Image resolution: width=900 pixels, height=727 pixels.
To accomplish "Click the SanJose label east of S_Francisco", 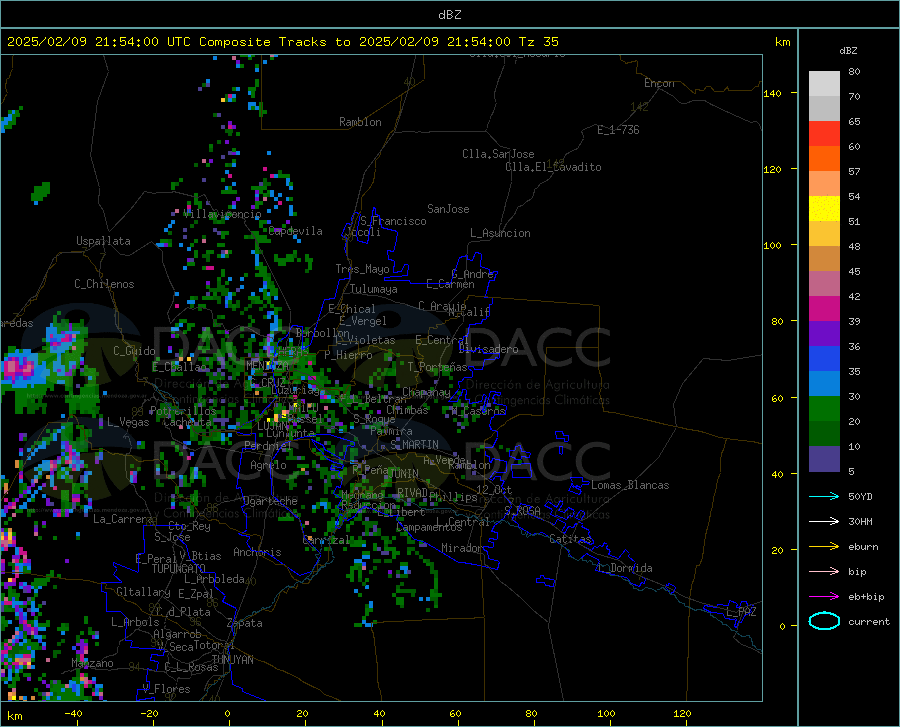I will point(448,209).
